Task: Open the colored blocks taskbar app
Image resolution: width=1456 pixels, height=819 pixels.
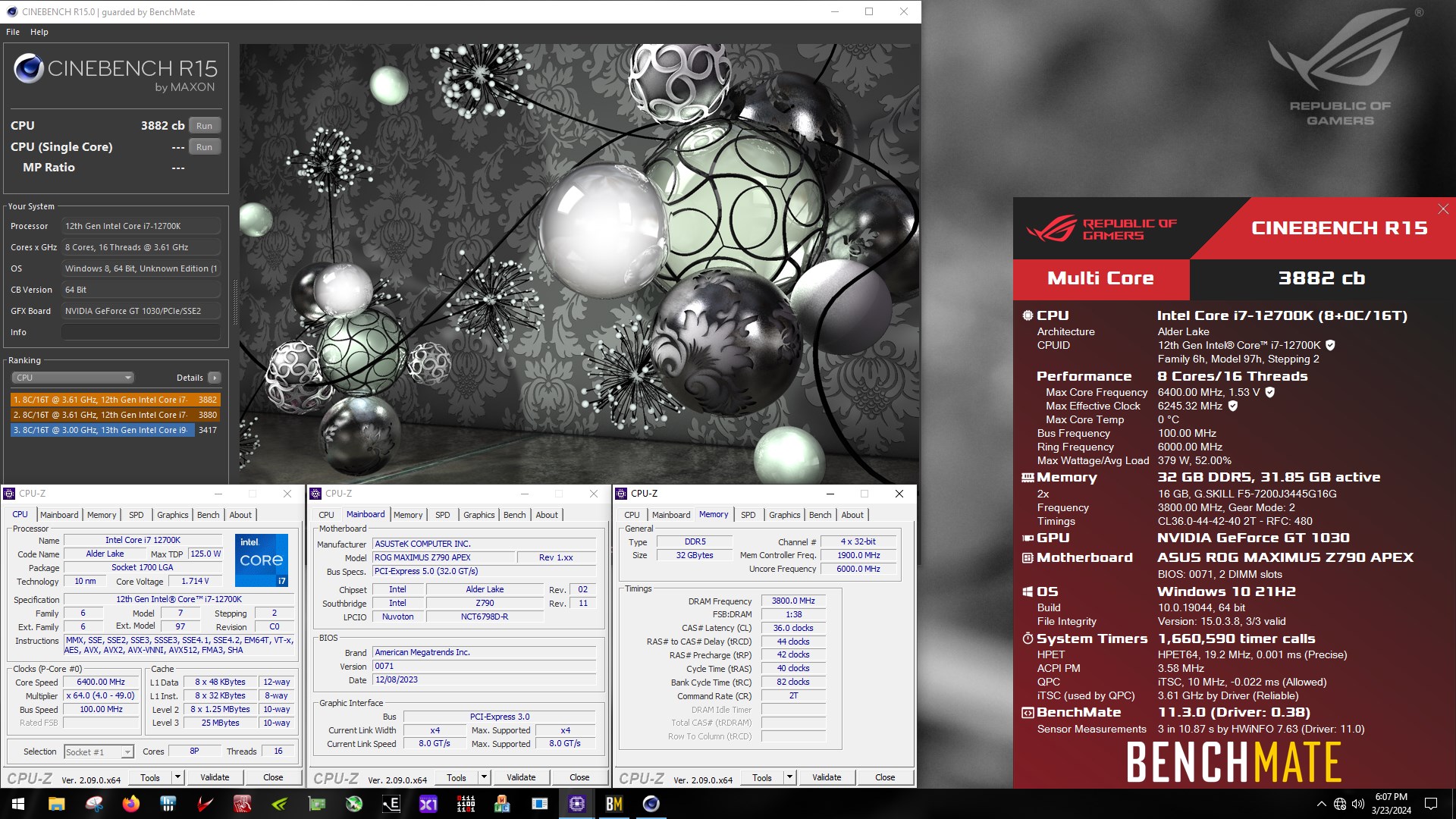Action: click(503, 804)
